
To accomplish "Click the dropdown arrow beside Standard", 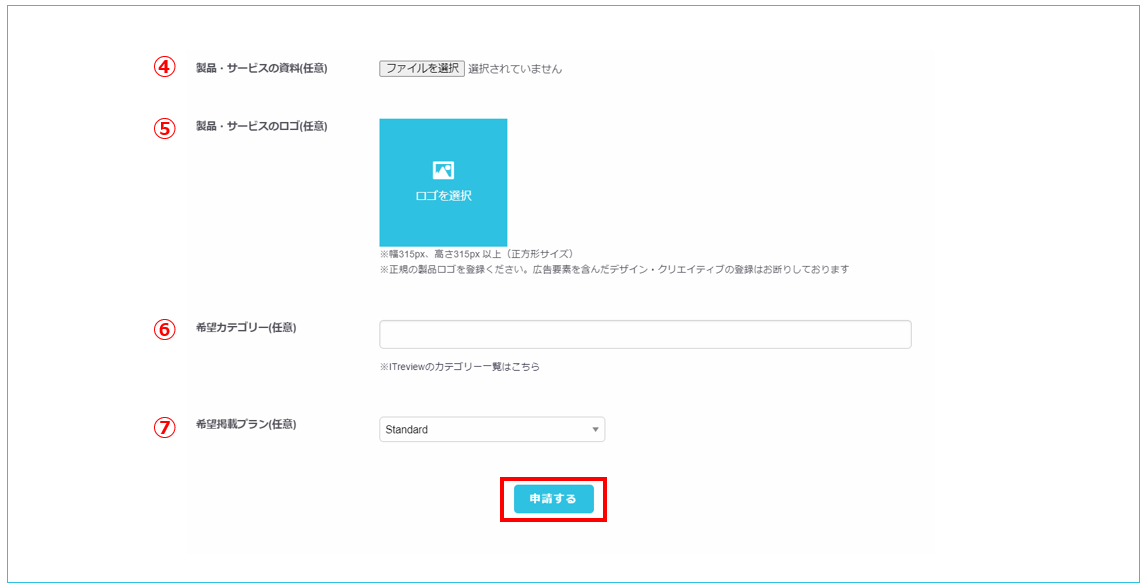I will 593,428.
